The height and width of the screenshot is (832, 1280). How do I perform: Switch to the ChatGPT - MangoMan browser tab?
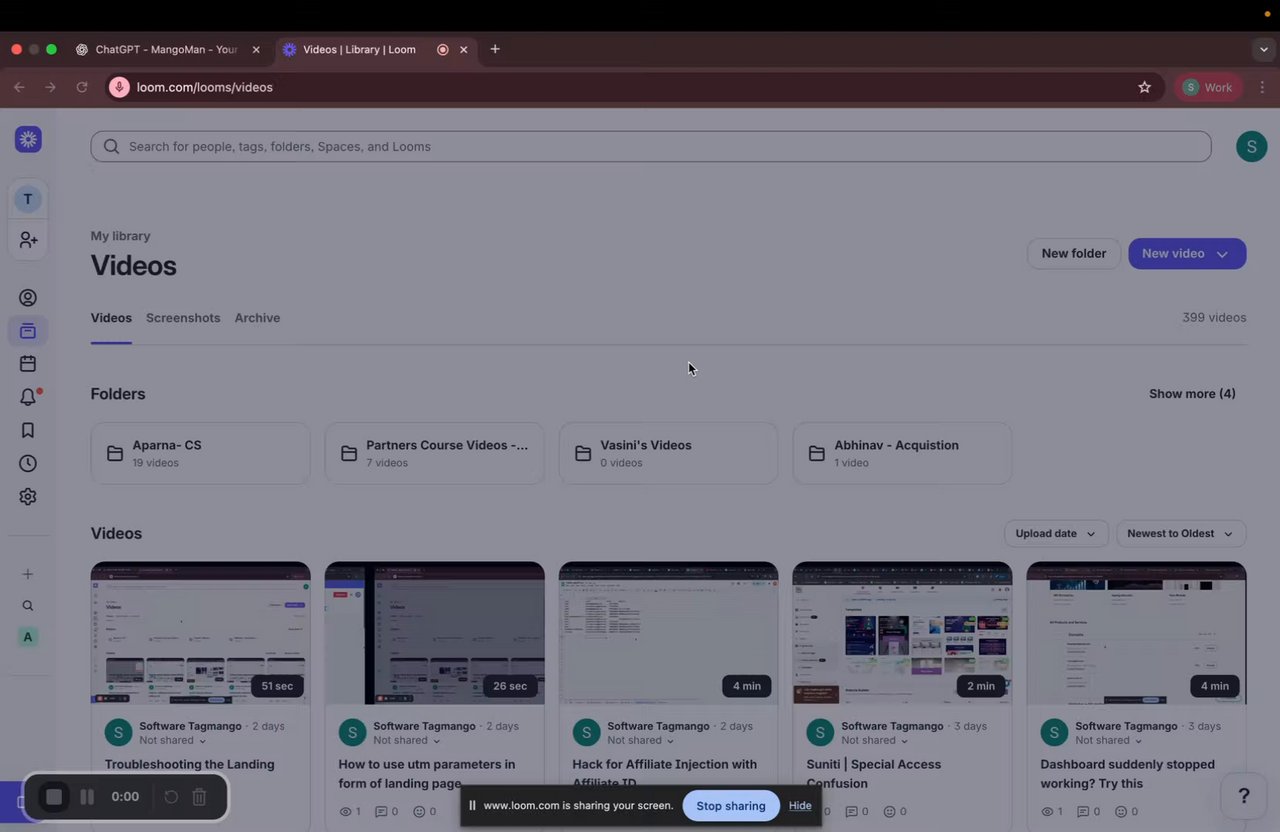click(166, 49)
